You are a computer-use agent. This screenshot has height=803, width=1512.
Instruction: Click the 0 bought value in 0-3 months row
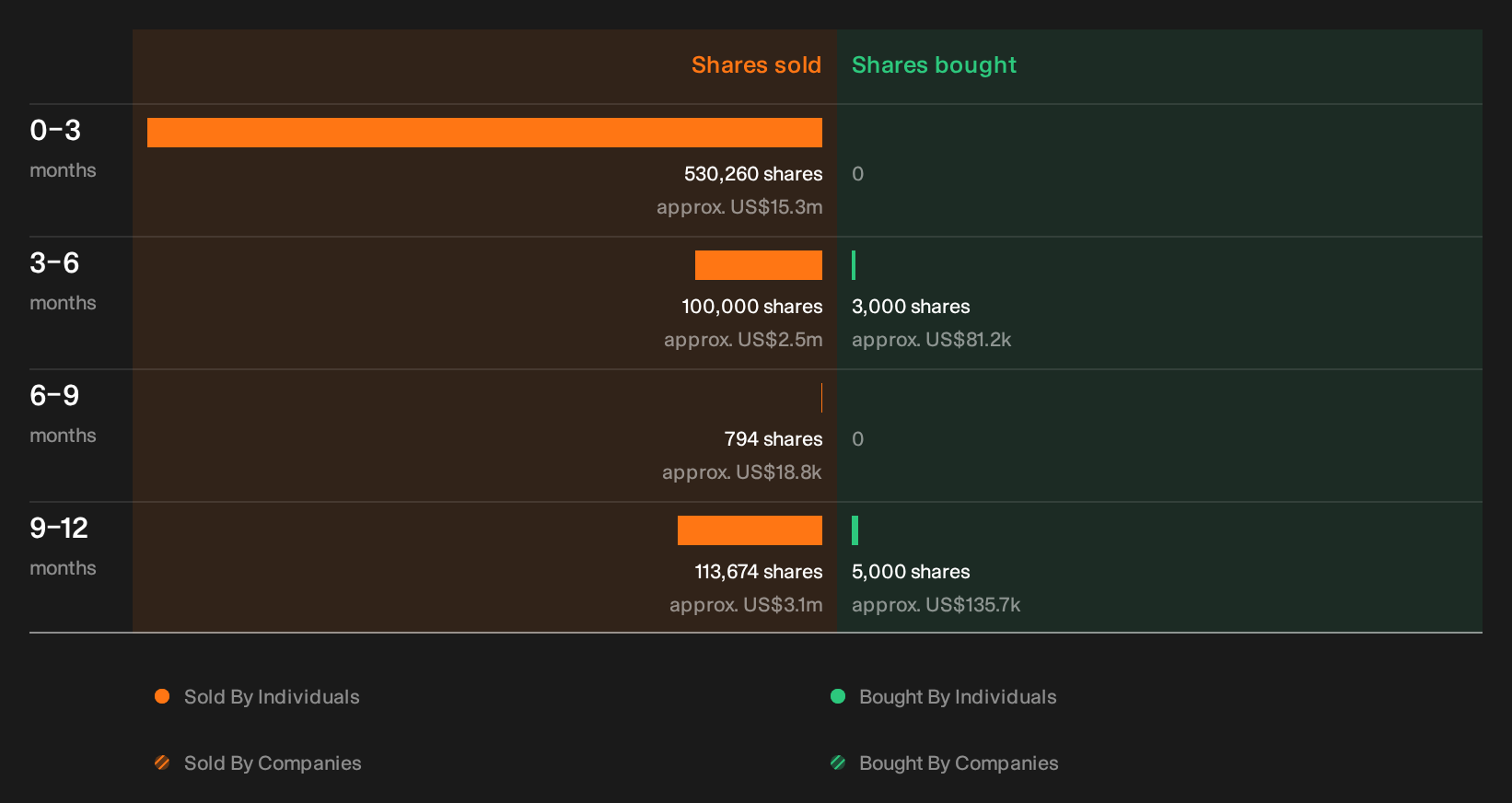[x=857, y=174]
